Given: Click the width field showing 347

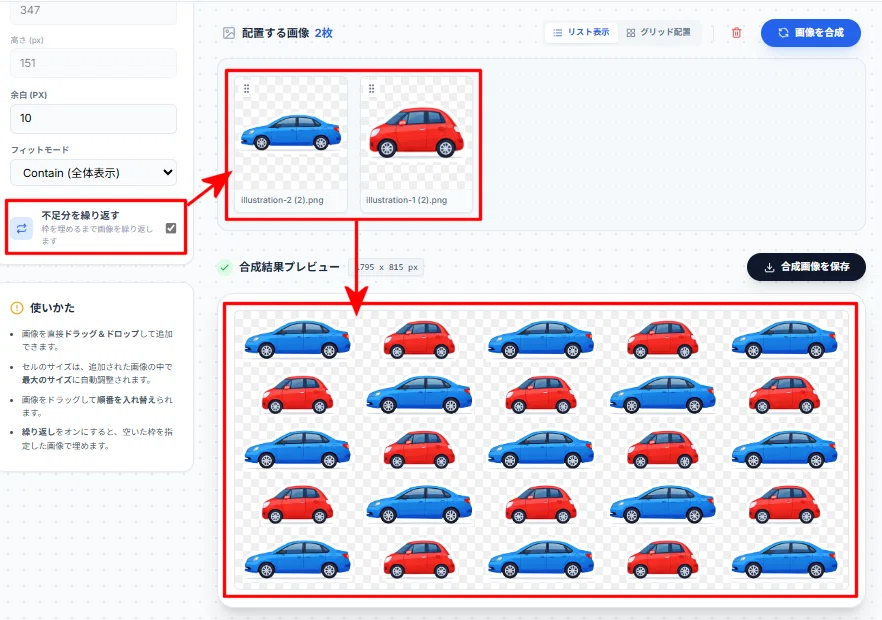Looking at the screenshot, I should pos(93,11).
